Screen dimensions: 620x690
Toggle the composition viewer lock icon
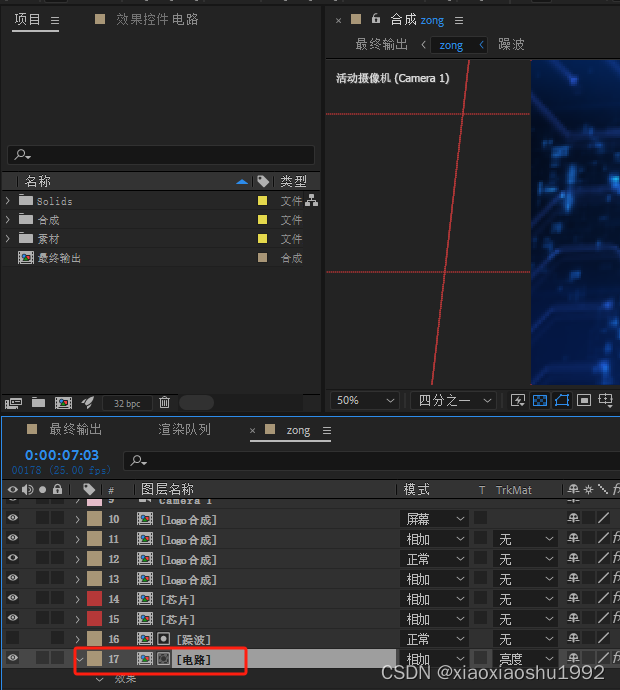click(x=375, y=18)
